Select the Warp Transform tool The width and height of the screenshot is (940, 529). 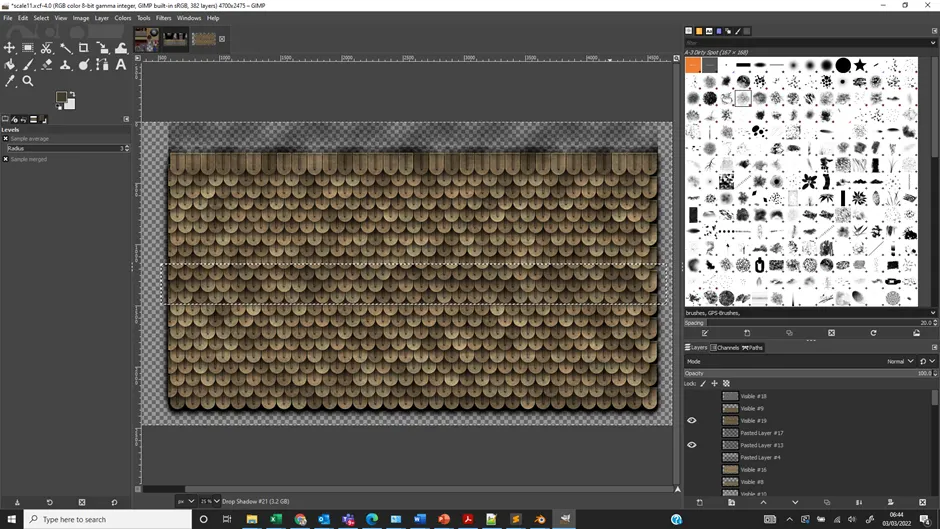click(121, 47)
